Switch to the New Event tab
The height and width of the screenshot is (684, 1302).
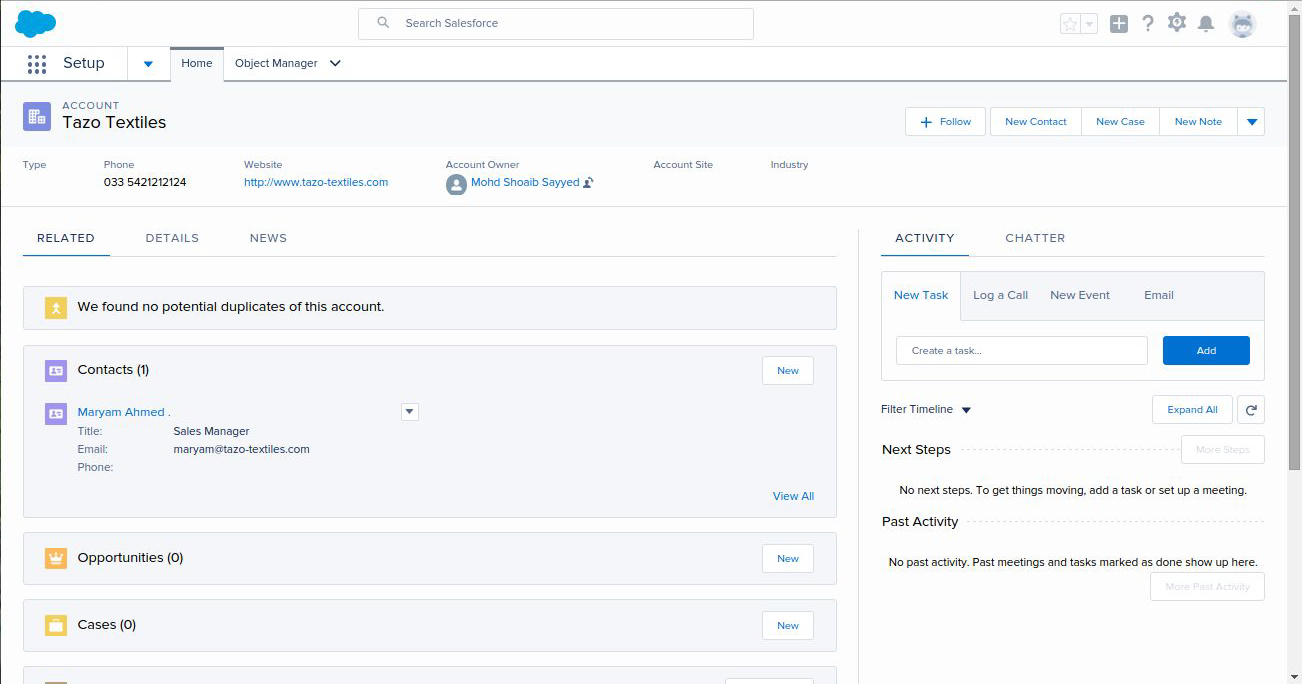tap(1080, 295)
